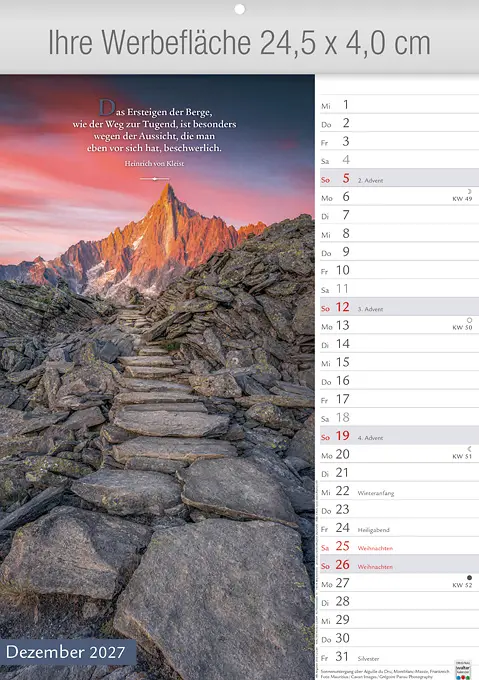
Task: Select Monday date 20
Action: point(342,454)
